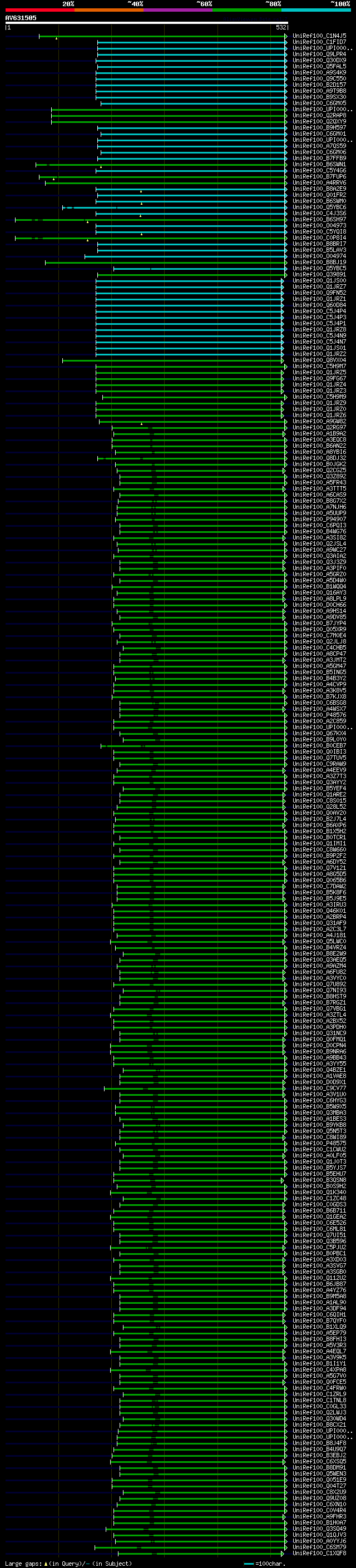Select hit UniRef100_C6SM79

point(319,1547)
